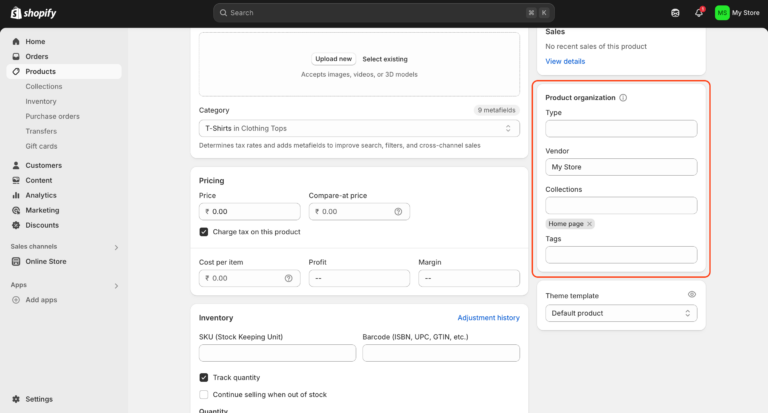Open Orders in the sidebar
The image size is (768, 413).
pos(37,57)
